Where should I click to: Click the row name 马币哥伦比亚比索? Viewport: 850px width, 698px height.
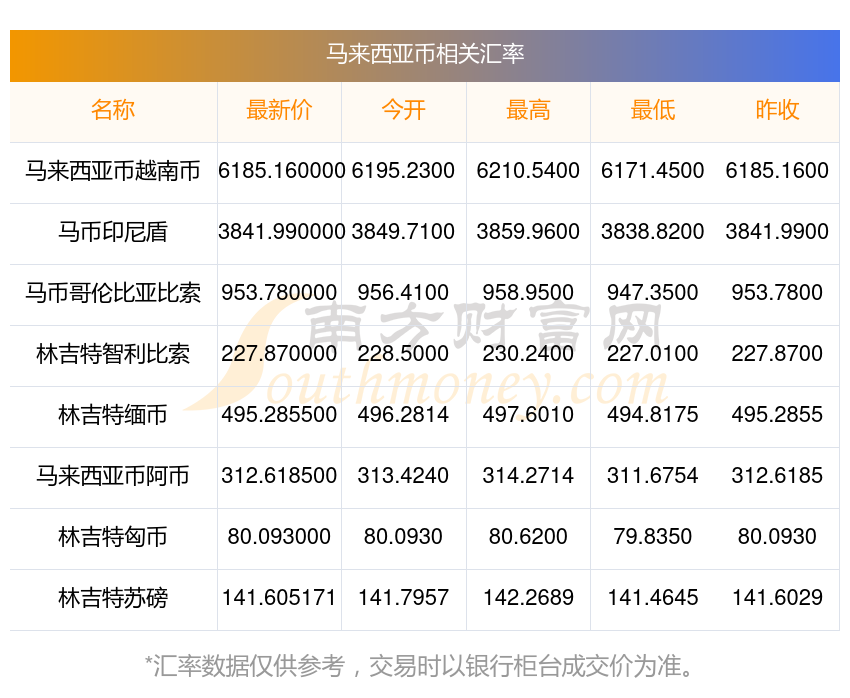point(113,293)
